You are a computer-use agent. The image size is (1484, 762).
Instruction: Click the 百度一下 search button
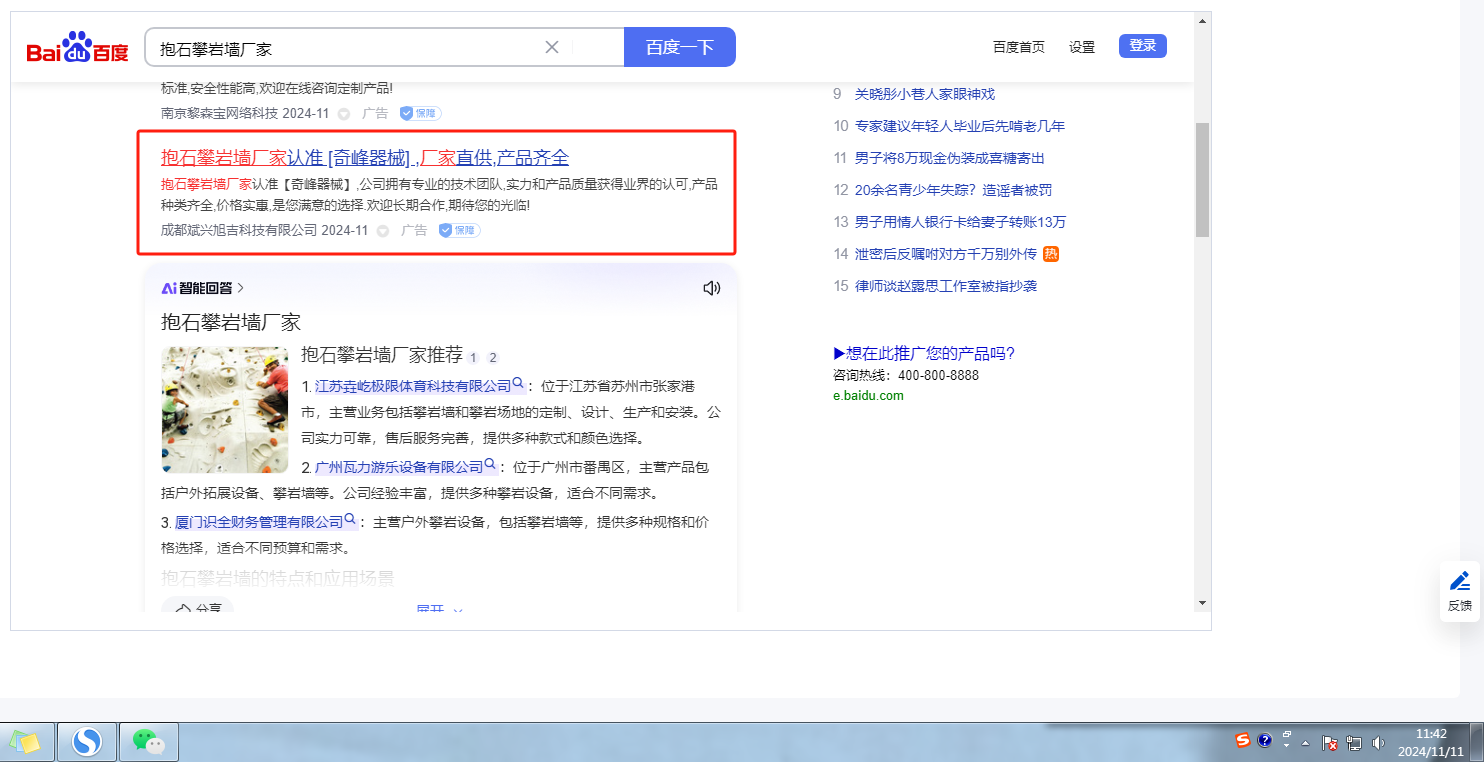(x=679, y=47)
